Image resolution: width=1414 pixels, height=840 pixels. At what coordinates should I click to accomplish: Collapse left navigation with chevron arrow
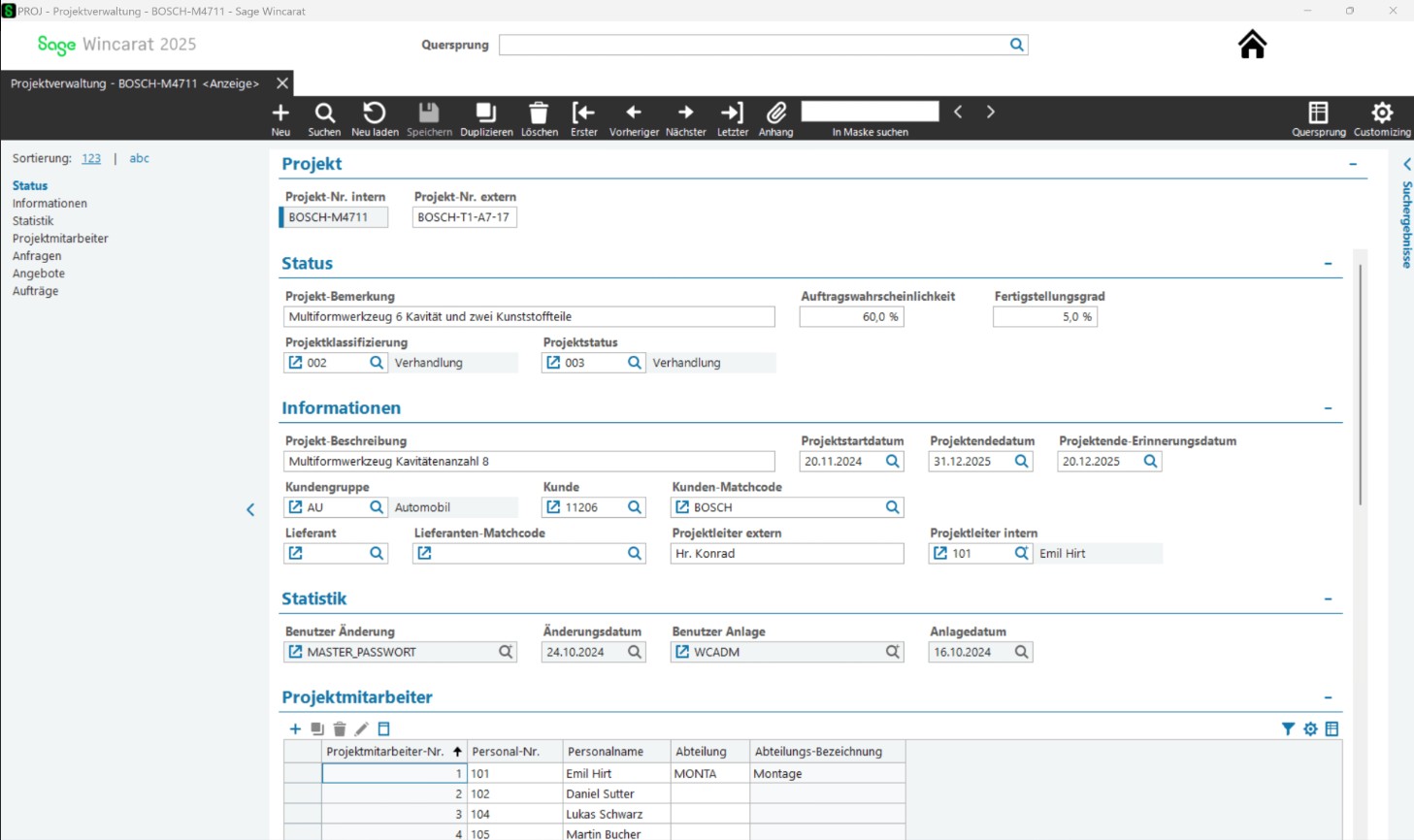[250, 509]
